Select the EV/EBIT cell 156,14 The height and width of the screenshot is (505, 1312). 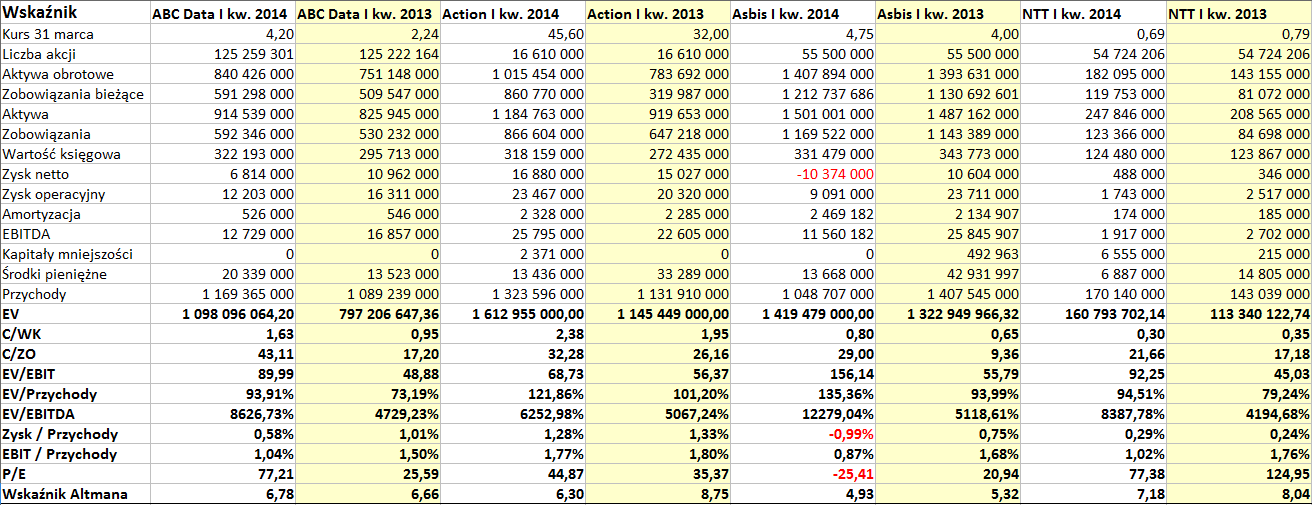tap(802, 374)
